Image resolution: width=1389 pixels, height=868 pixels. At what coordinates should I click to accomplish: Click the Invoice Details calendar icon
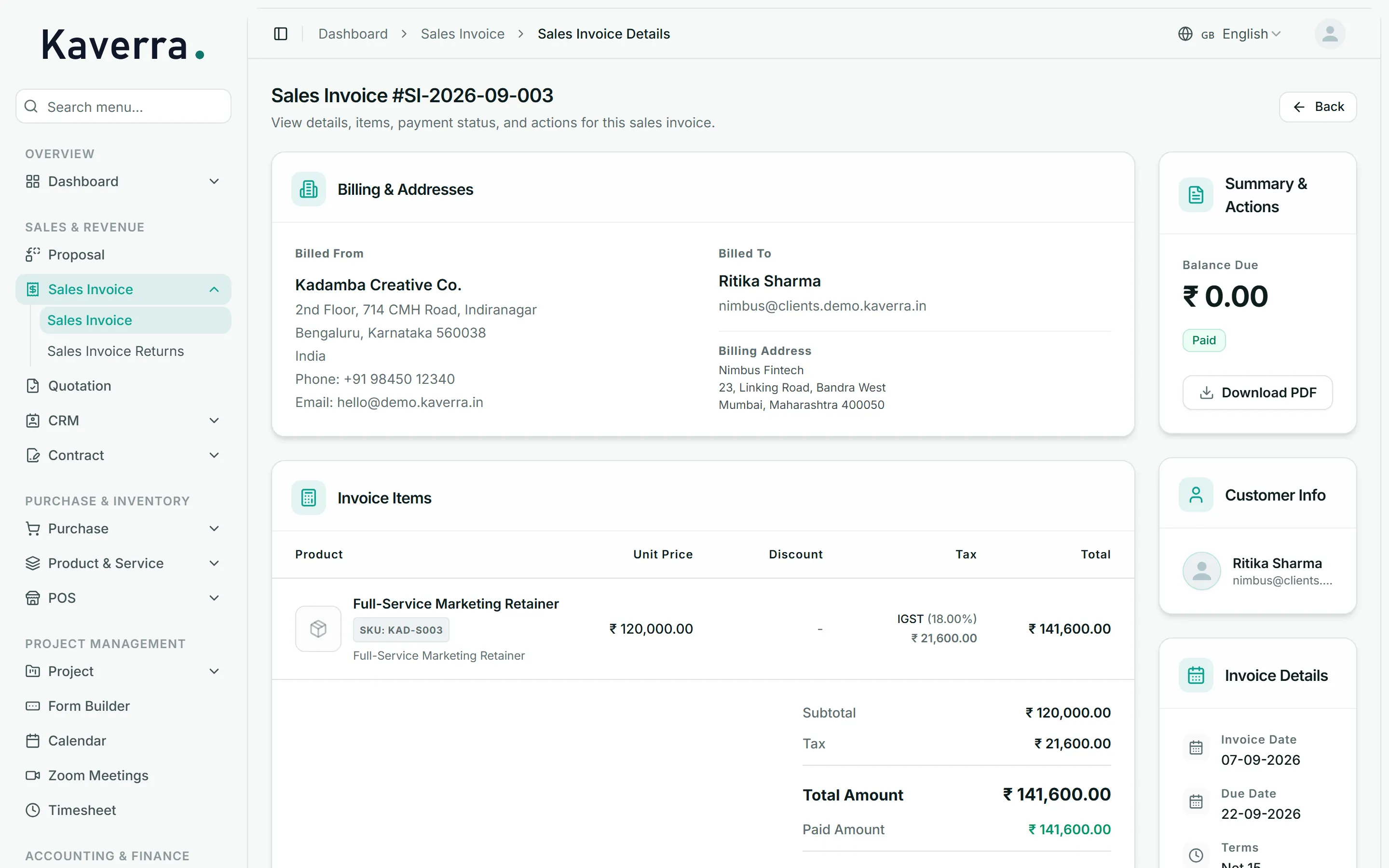click(1196, 675)
